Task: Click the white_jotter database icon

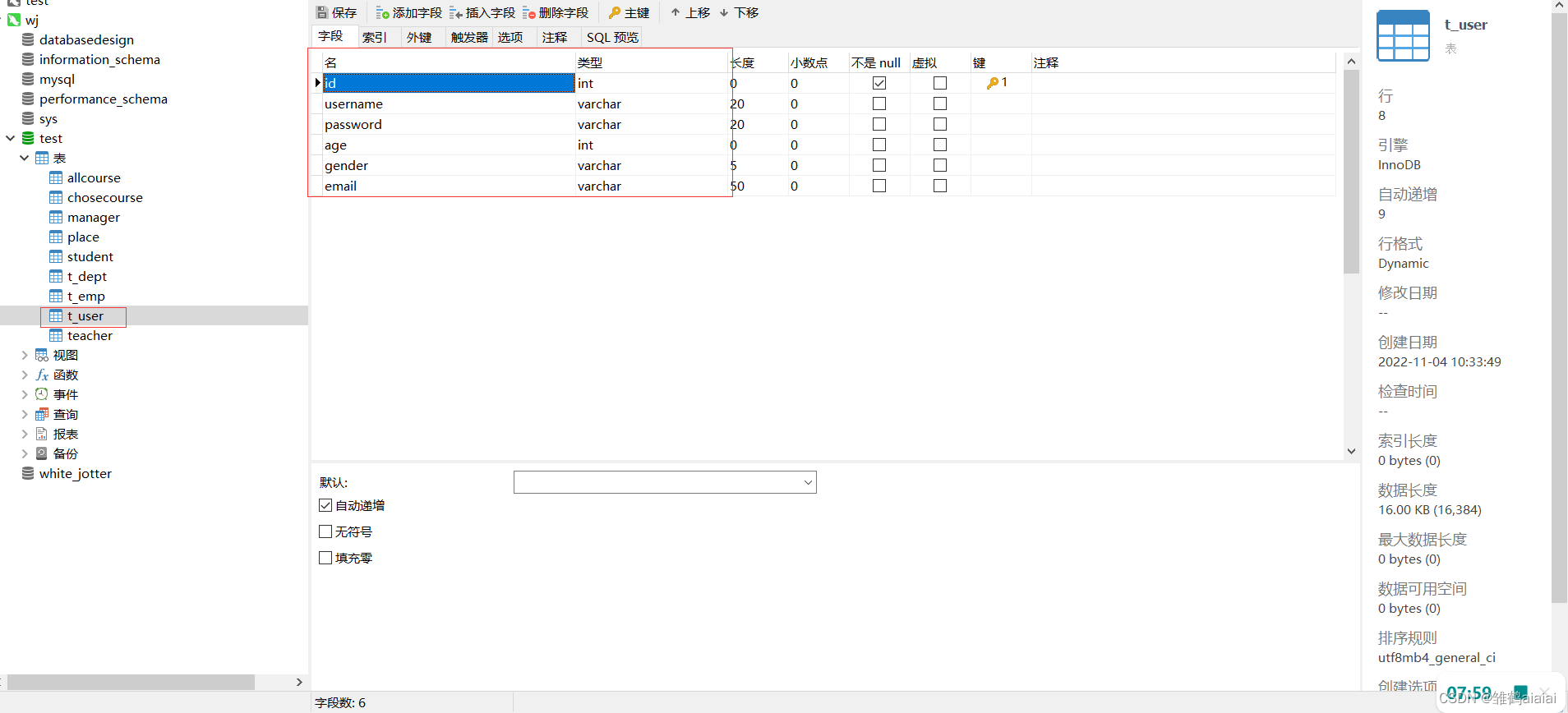Action: pyautogui.click(x=28, y=473)
